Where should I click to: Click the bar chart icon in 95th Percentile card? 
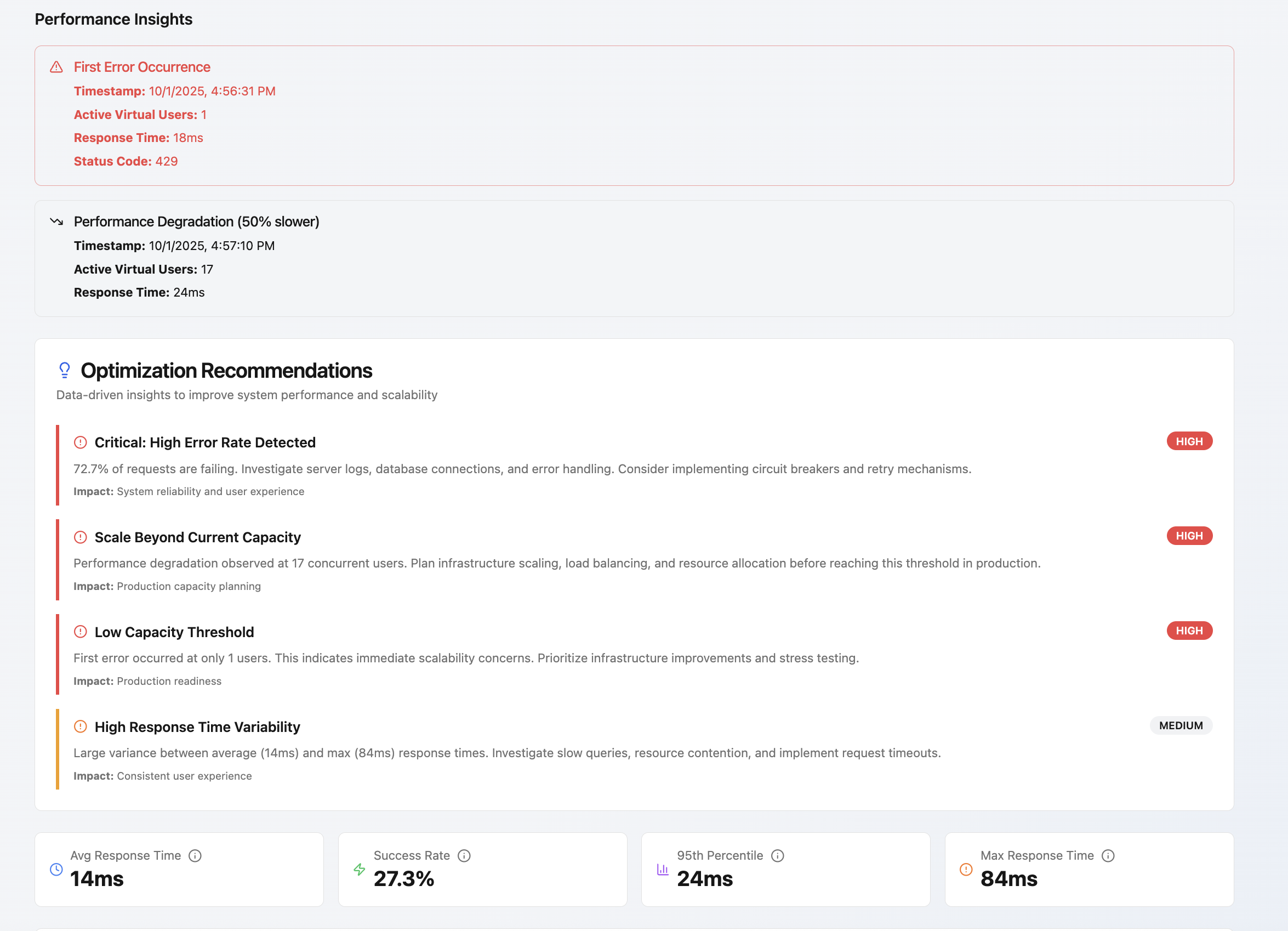coord(663,869)
